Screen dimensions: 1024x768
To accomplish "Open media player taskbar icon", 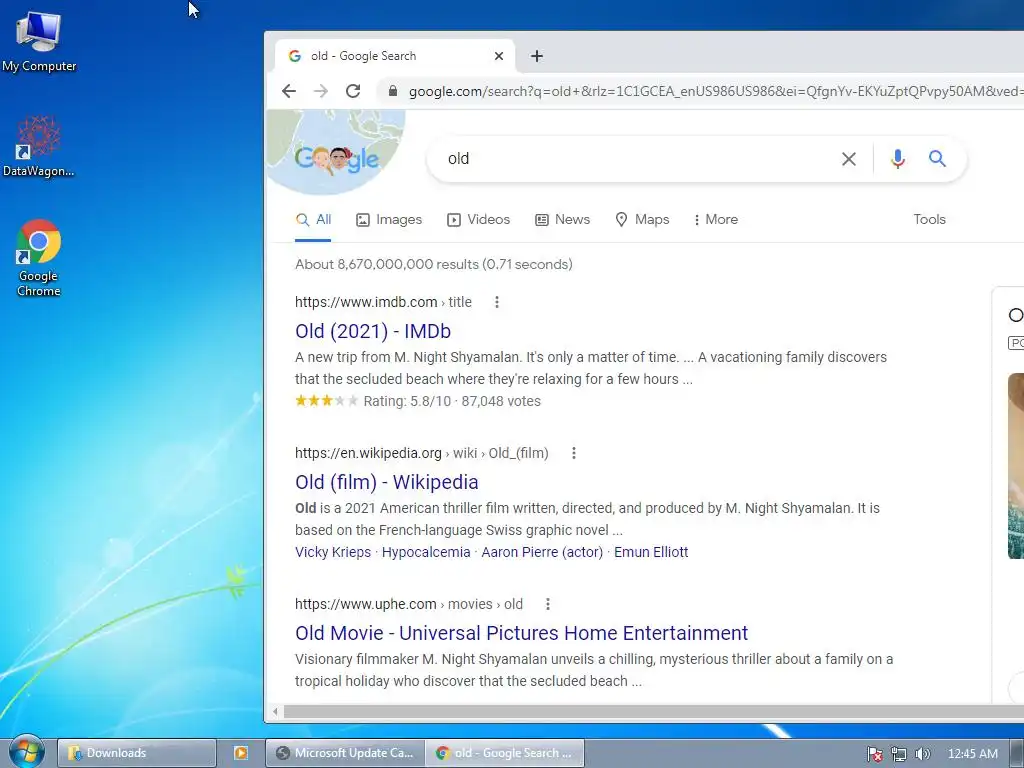I will [x=240, y=753].
